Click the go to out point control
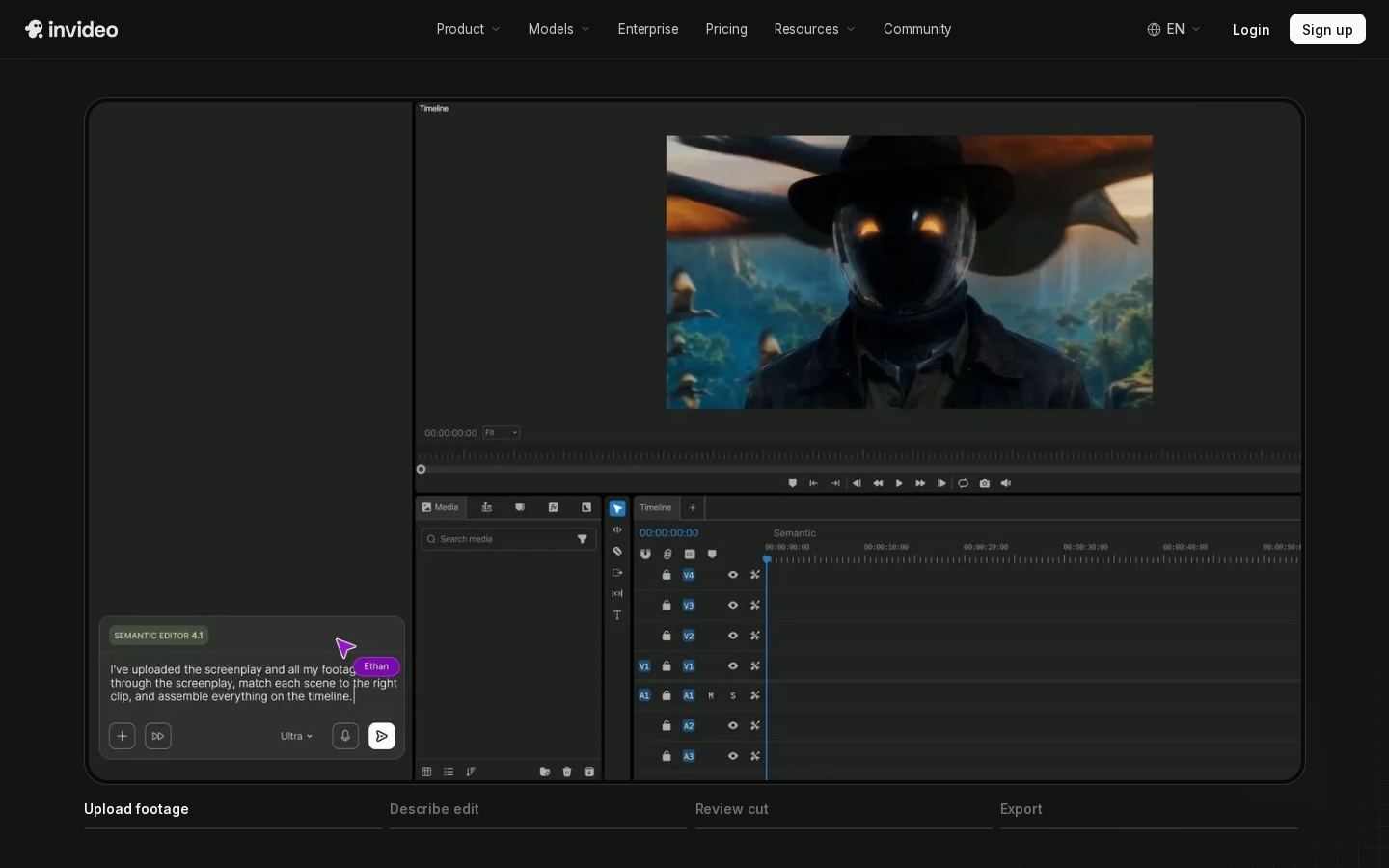Image resolution: width=1389 pixels, height=868 pixels. [835, 483]
